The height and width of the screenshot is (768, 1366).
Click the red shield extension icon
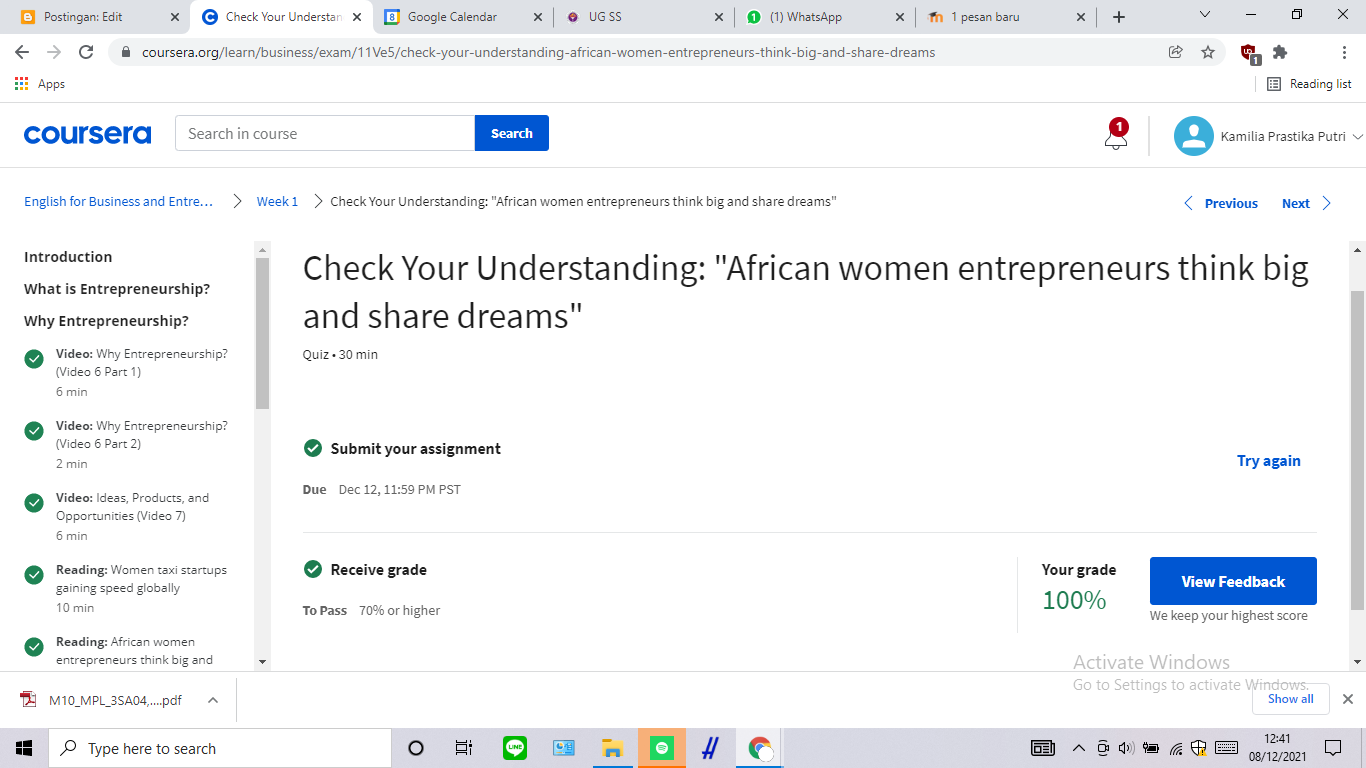[1249, 53]
